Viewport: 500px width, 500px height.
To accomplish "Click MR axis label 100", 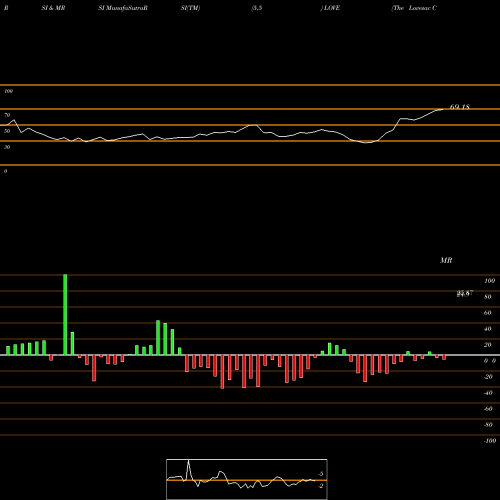I will (x=489, y=281).
